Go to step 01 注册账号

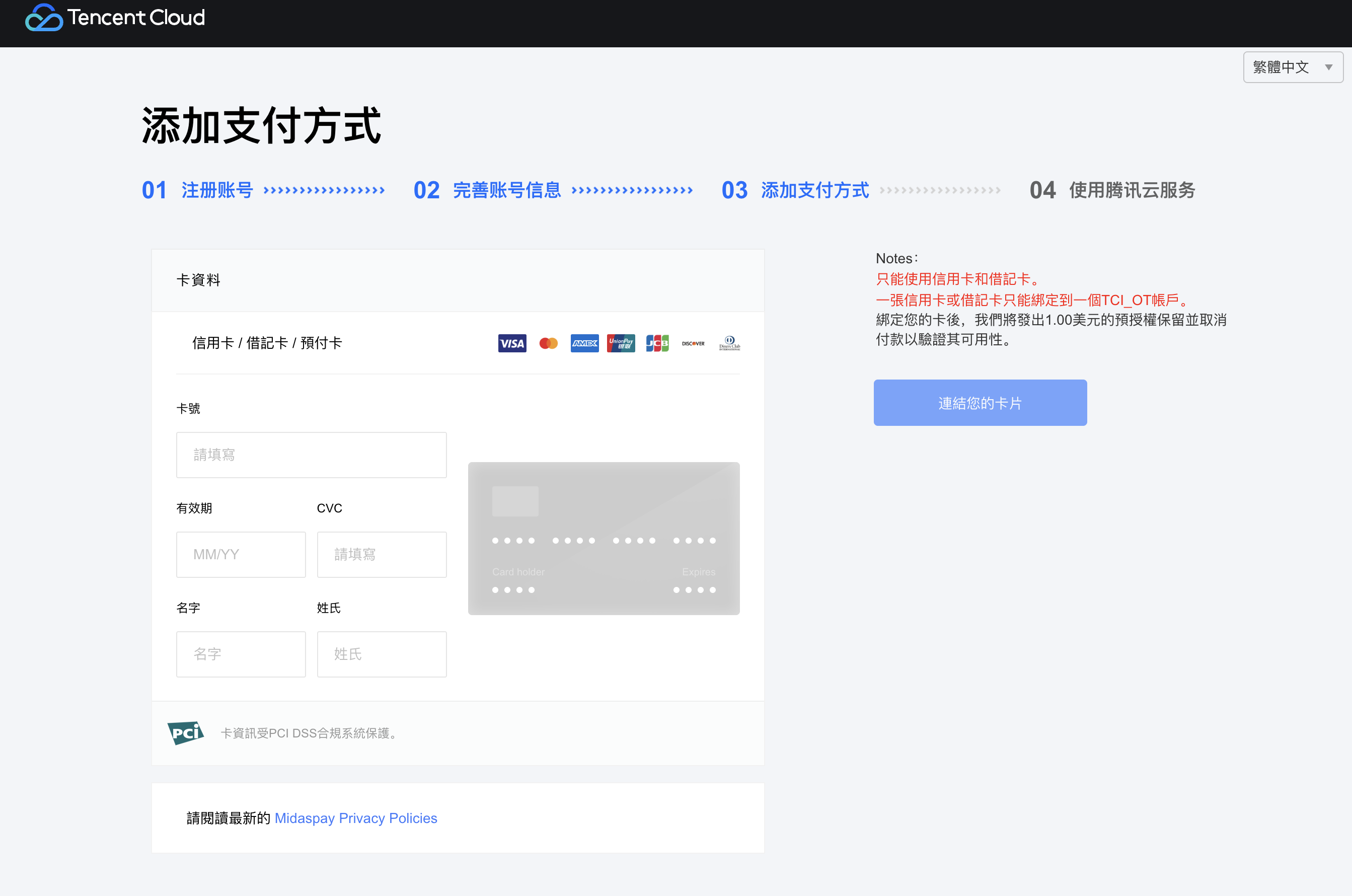point(217,190)
